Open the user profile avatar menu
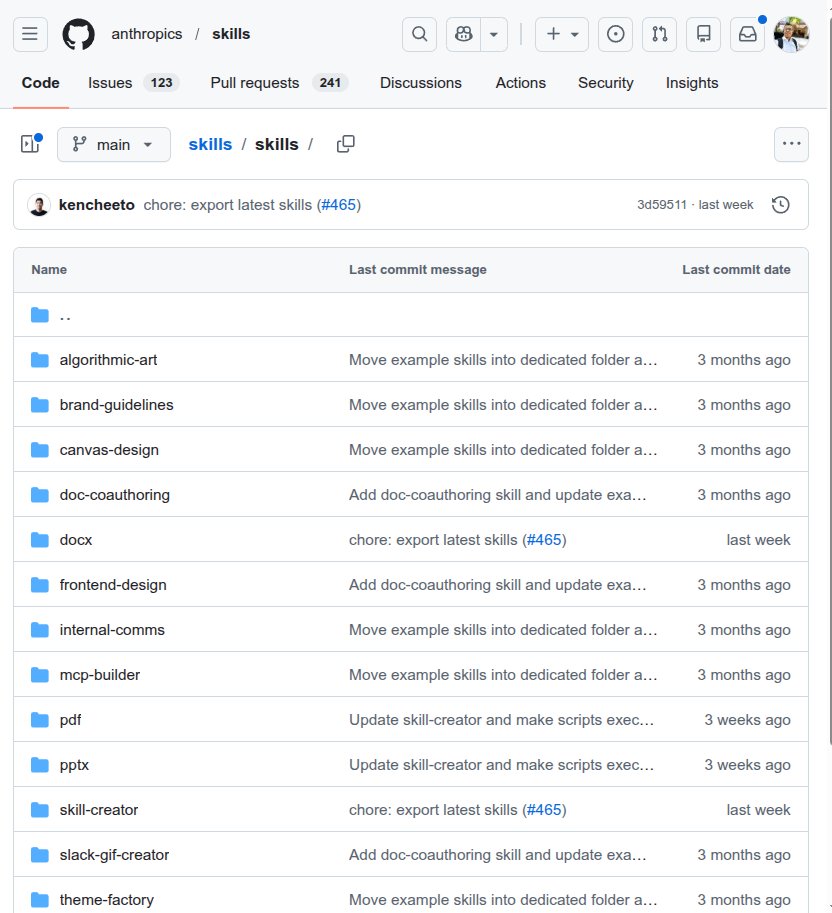 tap(791, 34)
